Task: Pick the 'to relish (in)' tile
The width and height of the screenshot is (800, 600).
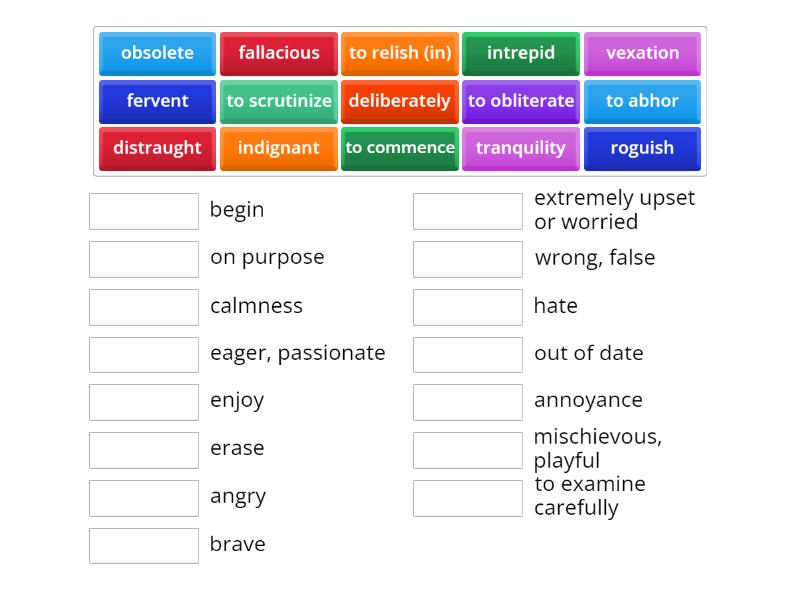Action: pos(400,53)
